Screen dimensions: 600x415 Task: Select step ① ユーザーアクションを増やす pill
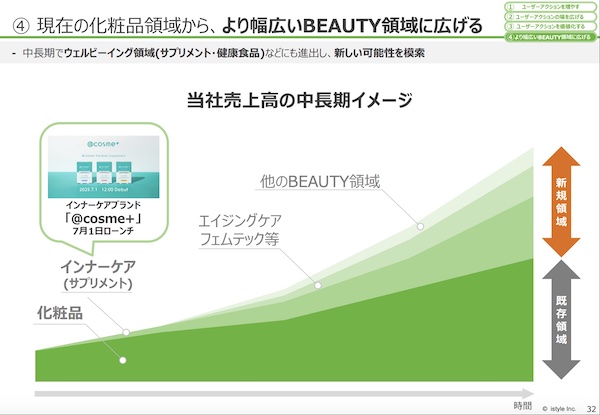(549, 7)
